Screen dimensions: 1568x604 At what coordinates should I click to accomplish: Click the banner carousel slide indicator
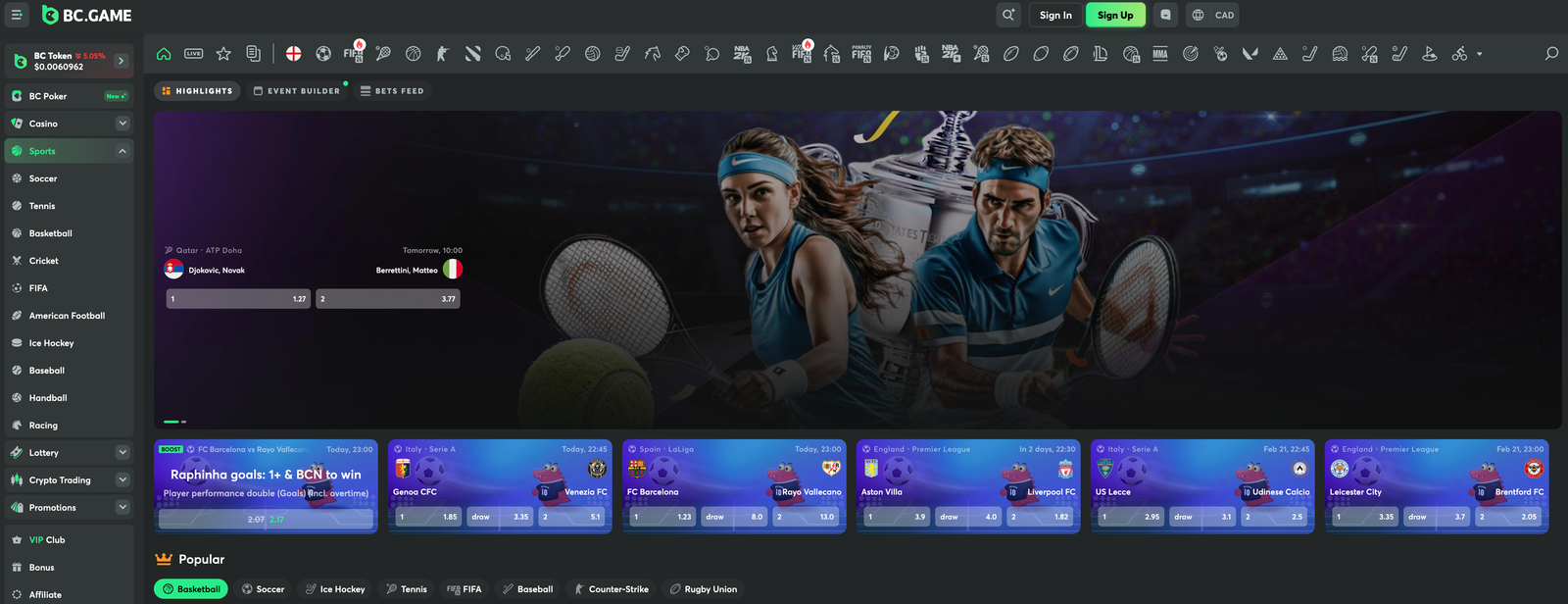tap(174, 422)
